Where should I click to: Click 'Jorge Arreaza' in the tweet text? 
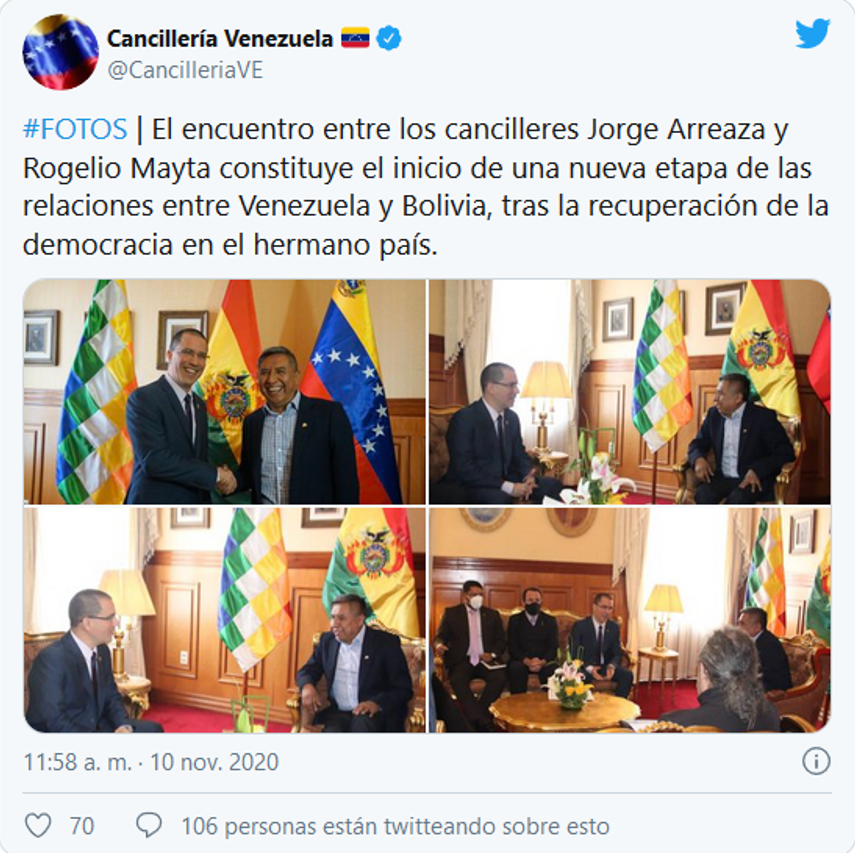tap(676, 130)
